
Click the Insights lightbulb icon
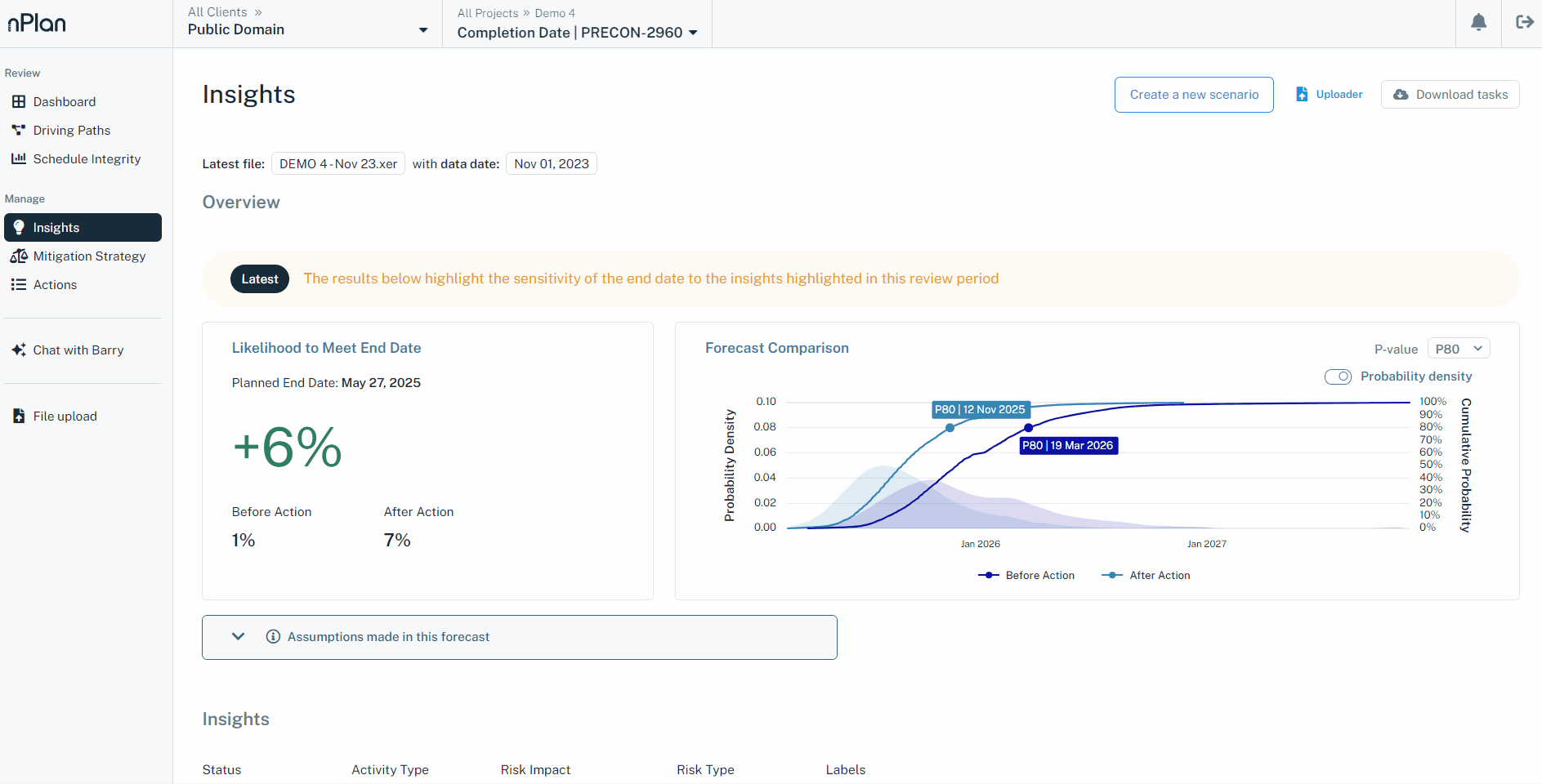(x=19, y=227)
